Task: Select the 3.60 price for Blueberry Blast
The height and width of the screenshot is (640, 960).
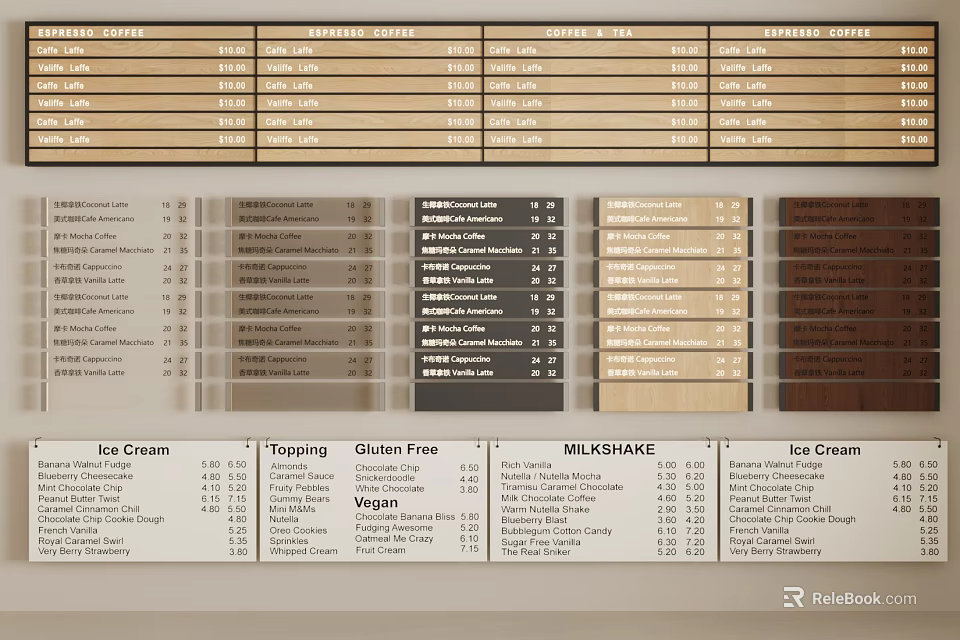Action: tap(667, 520)
